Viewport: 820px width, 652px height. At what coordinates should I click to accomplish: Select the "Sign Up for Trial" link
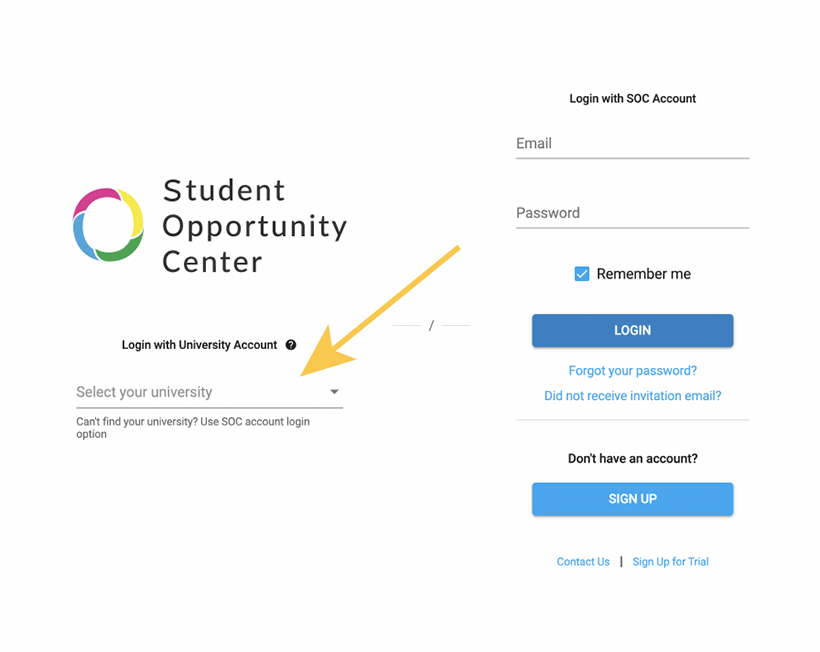point(670,562)
